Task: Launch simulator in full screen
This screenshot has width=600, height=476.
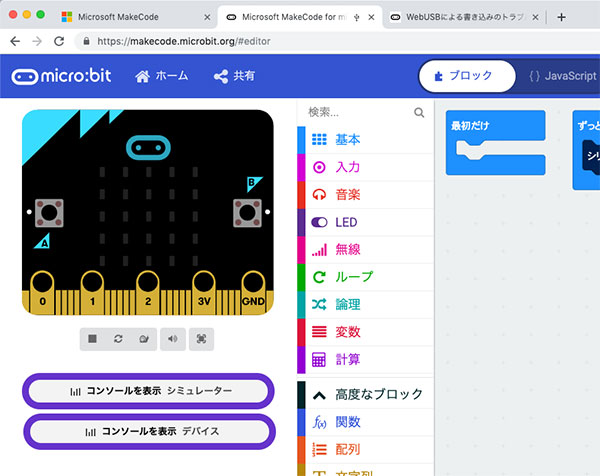Action: 201,339
